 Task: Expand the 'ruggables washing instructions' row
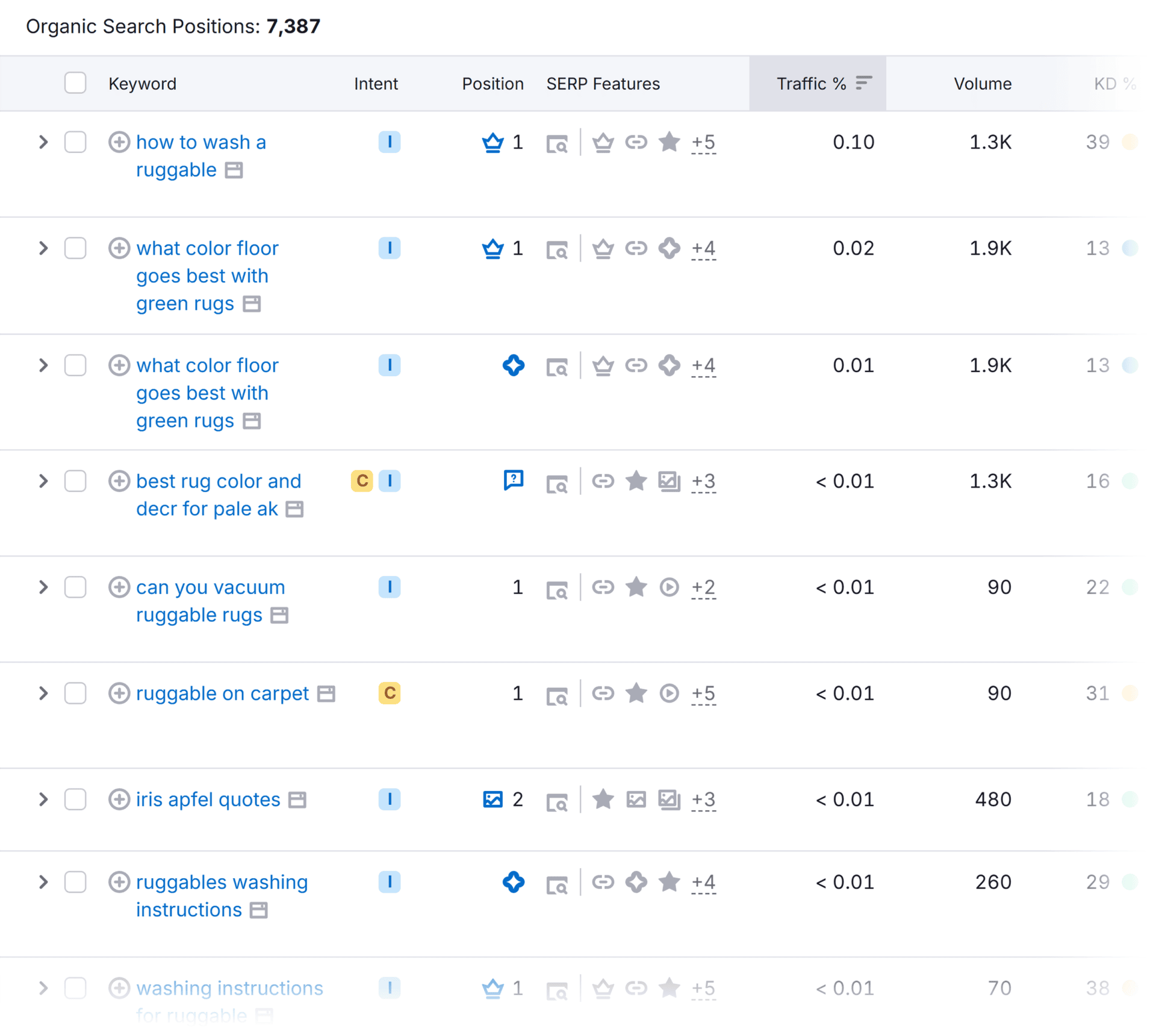43,882
